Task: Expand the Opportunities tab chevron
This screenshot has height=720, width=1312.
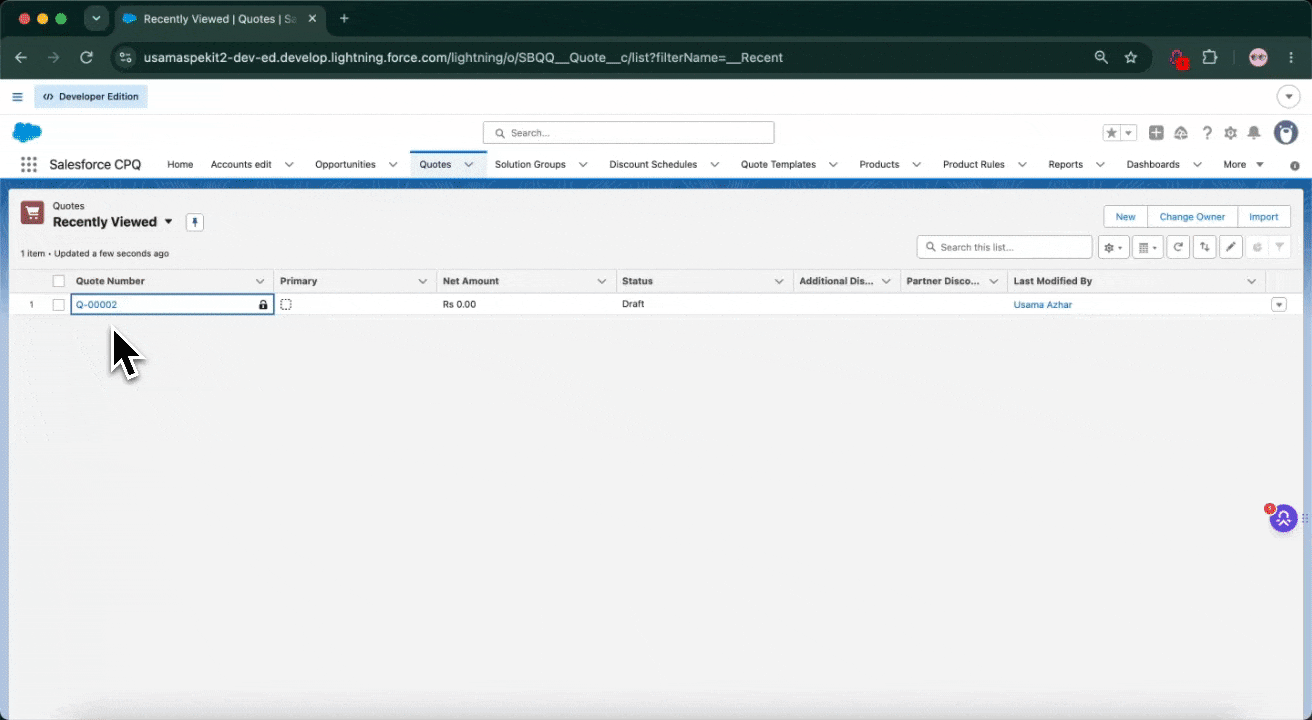Action: [393, 165]
